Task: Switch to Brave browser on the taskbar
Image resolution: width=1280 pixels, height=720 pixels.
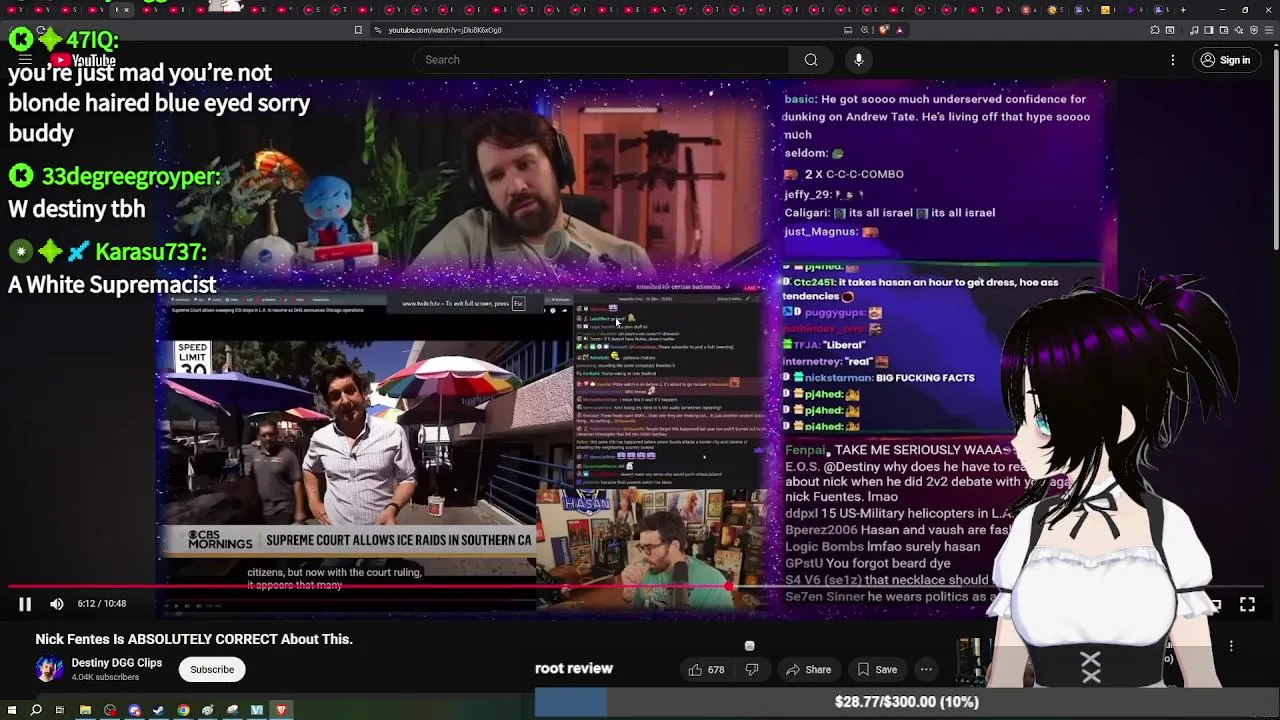Action: coord(281,710)
